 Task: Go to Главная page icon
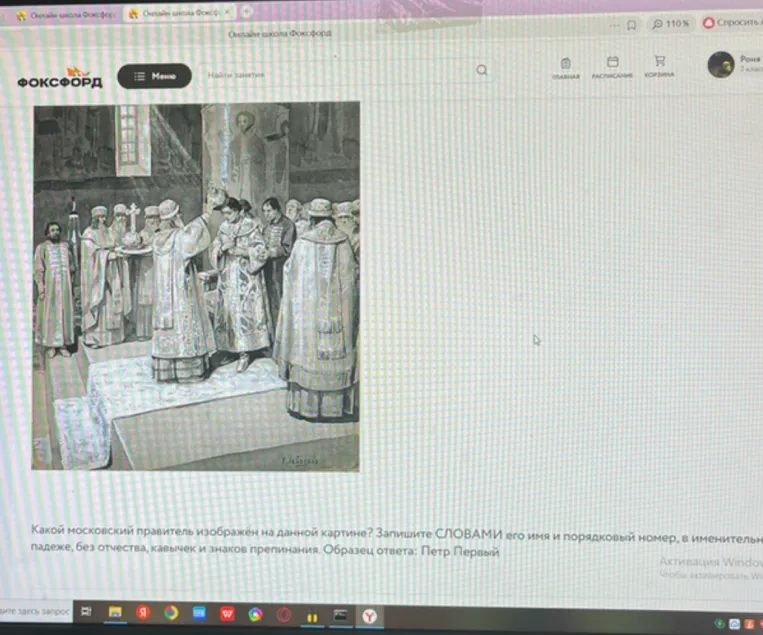pos(565,68)
